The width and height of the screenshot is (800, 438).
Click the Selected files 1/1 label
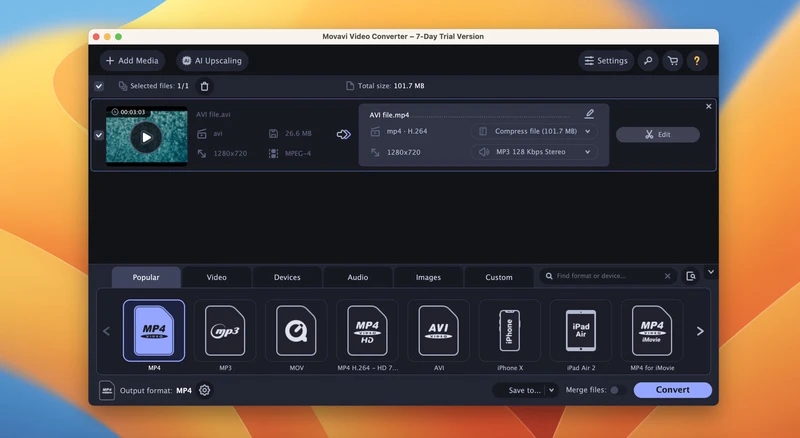[x=159, y=86]
